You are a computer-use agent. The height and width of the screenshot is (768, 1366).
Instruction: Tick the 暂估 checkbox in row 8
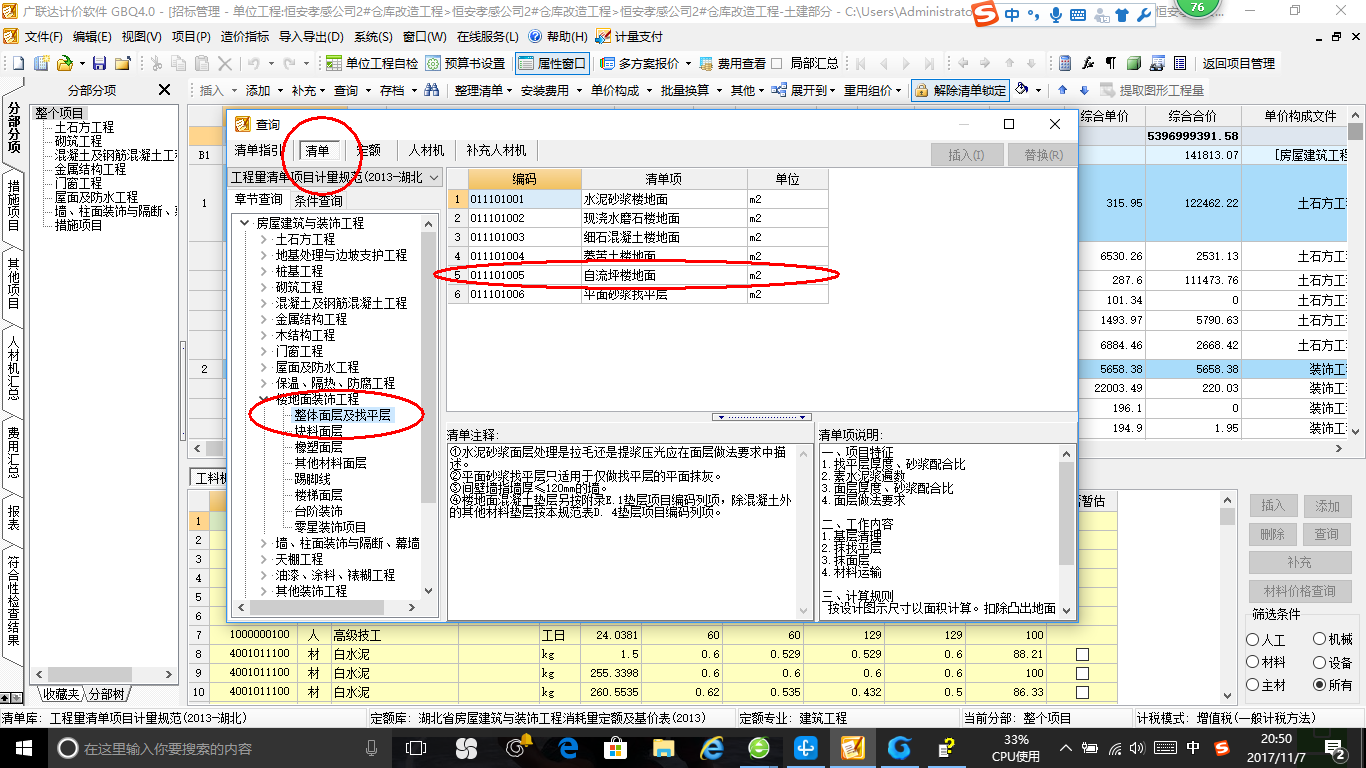click(x=1082, y=654)
